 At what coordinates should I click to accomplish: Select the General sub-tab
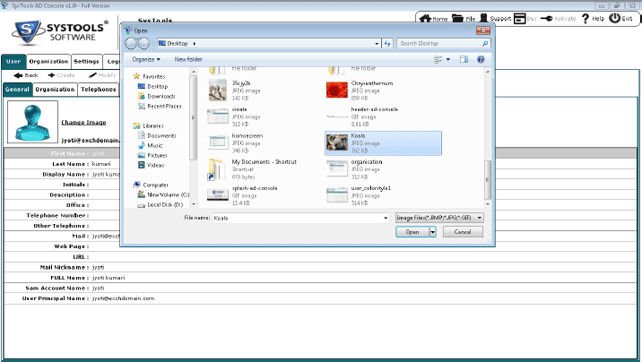(17, 89)
